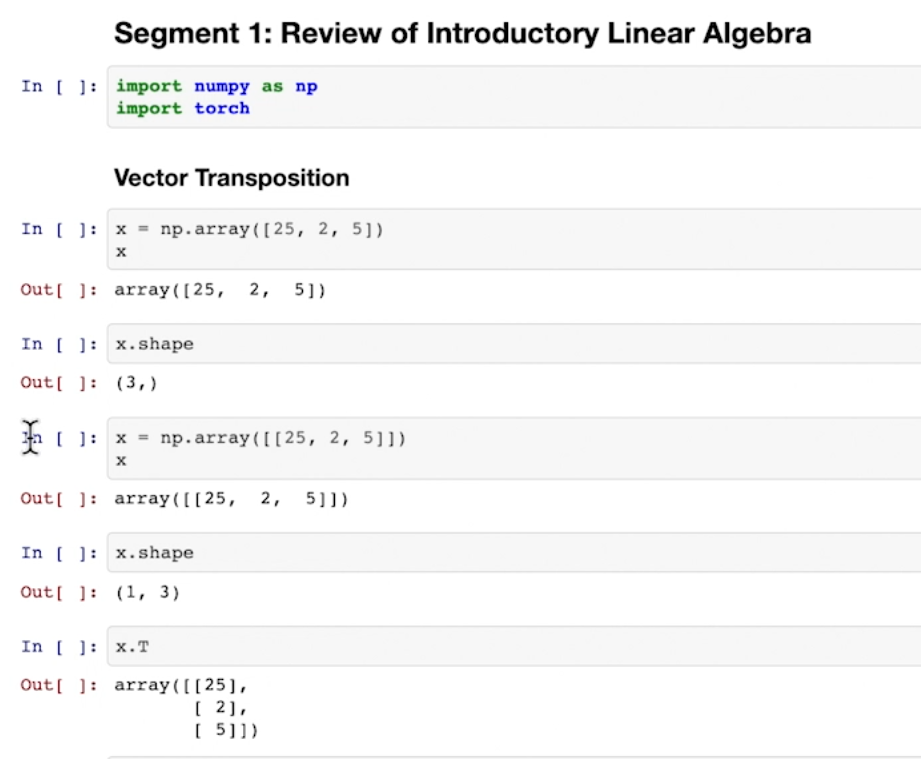
Task: Select the (3,) output text
Action: pos(137,383)
